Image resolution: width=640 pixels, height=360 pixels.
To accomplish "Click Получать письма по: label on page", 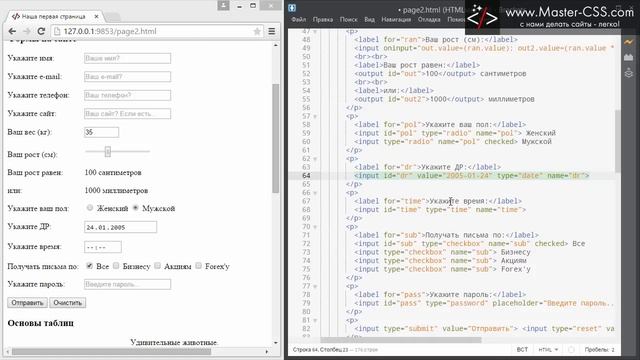I will (x=43, y=266).
